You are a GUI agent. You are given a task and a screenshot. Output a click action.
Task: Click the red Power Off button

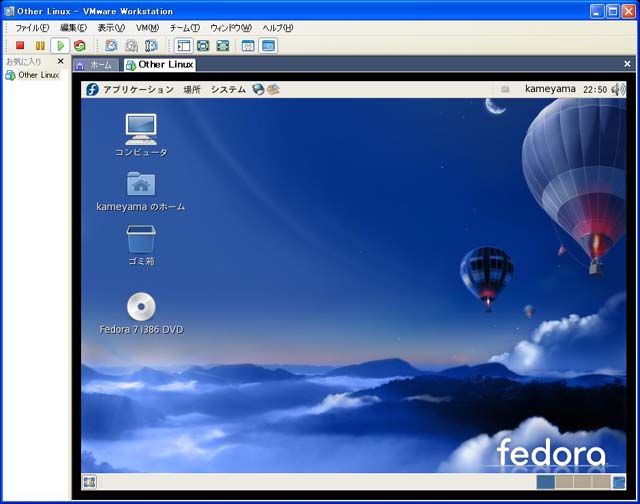click(x=20, y=45)
